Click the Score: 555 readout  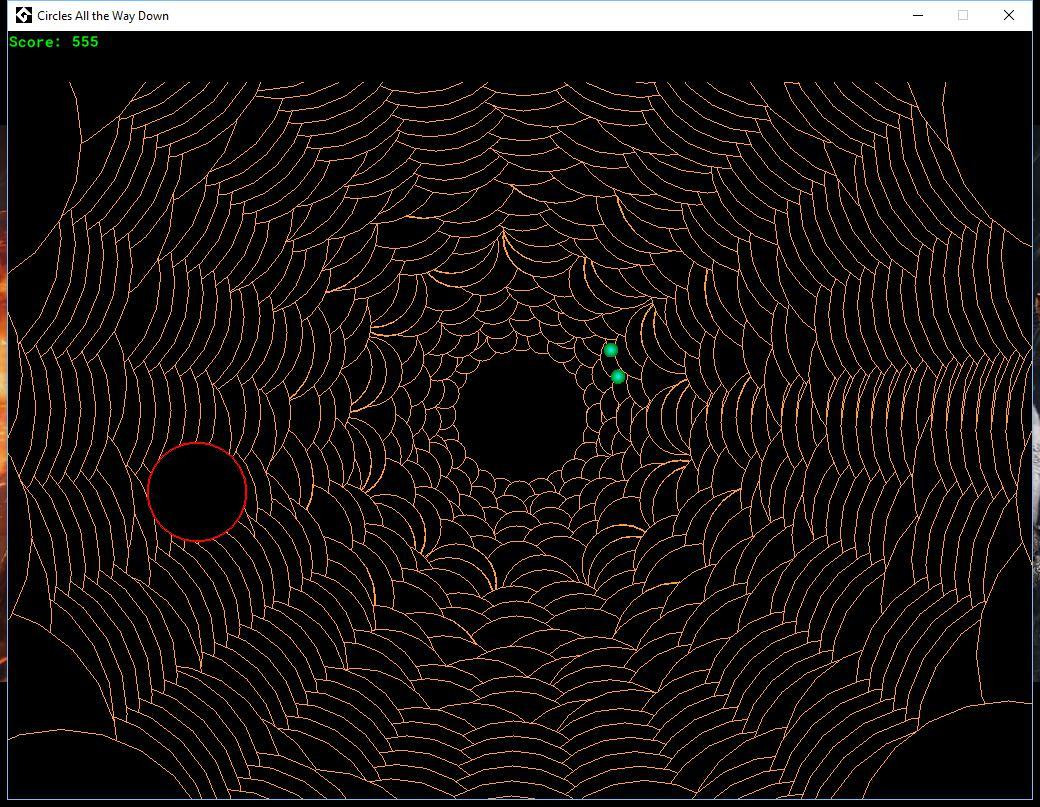point(54,42)
